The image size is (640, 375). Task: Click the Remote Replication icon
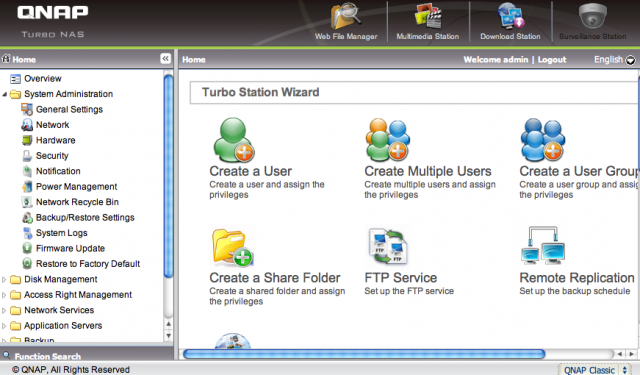543,245
